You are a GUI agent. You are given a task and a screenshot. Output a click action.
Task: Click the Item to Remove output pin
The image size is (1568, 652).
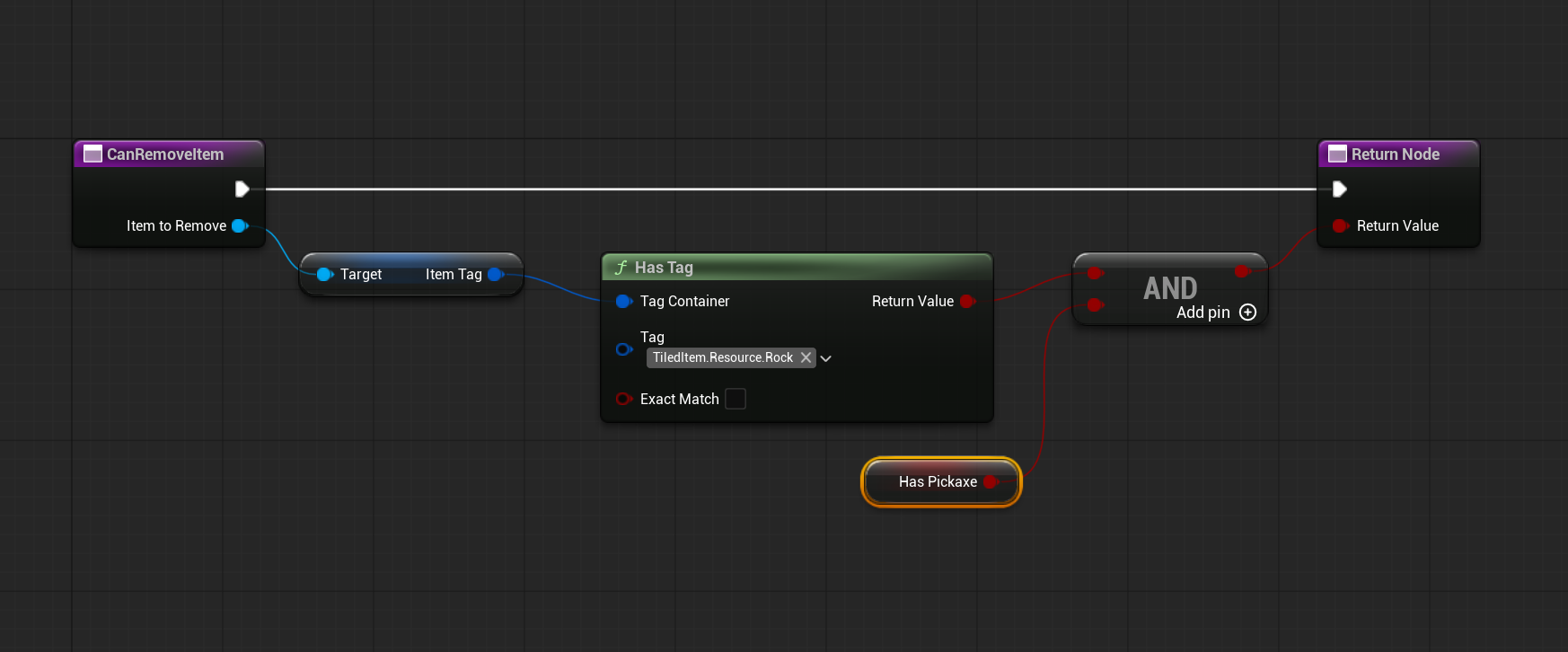pos(239,226)
